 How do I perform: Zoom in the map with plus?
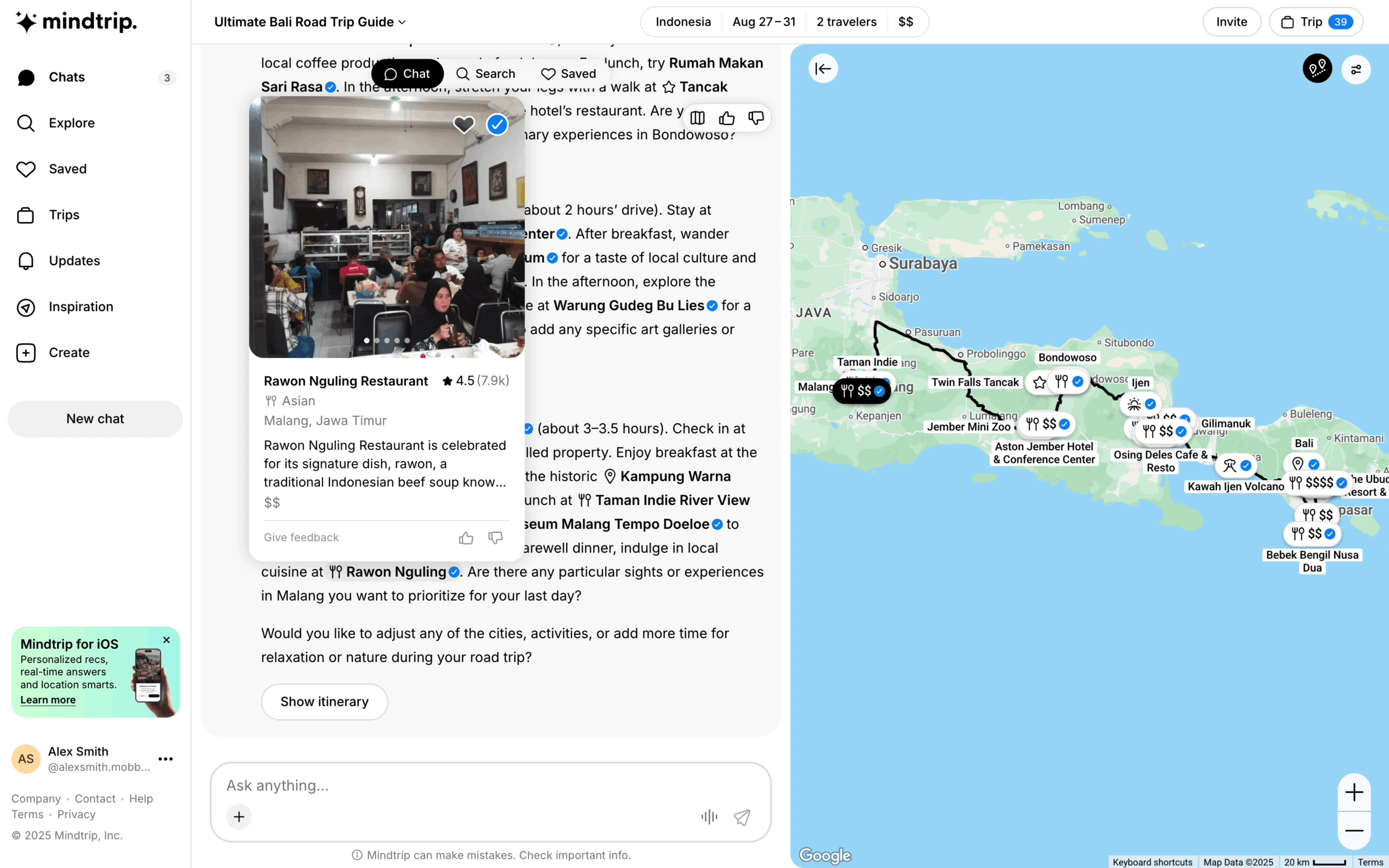1354,792
